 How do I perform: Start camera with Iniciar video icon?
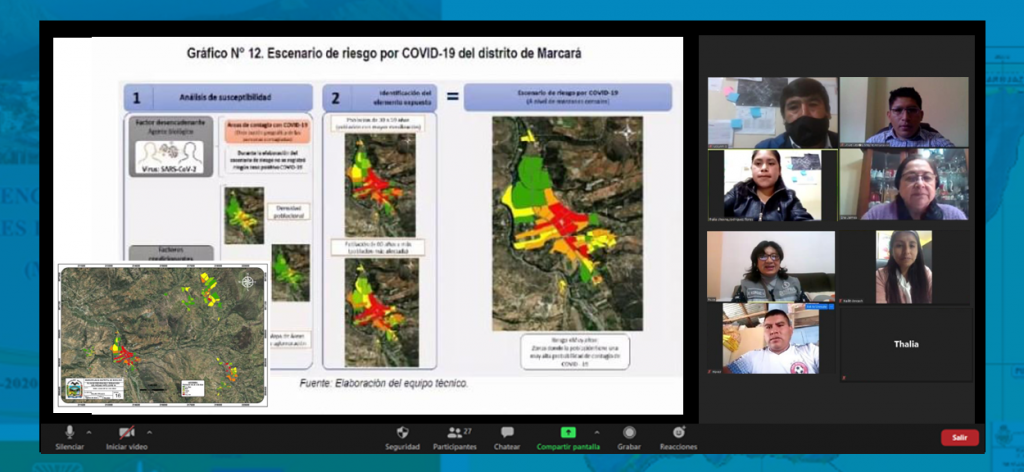pos(126,432)
